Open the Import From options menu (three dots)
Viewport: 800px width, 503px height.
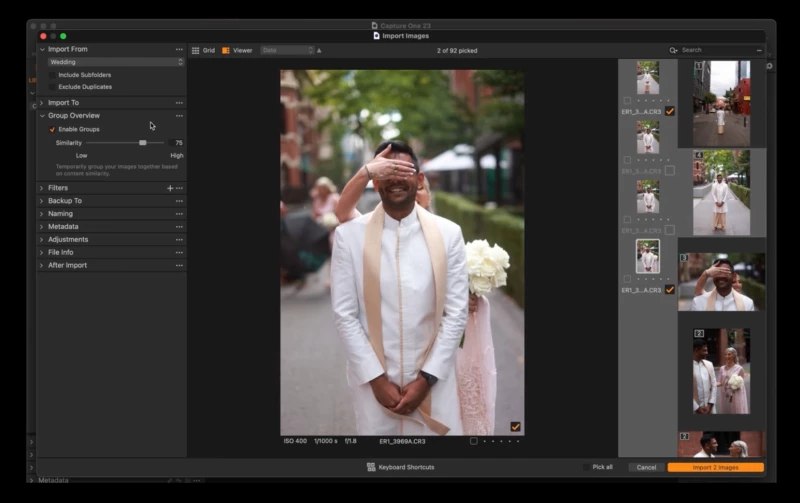point(179,49)
